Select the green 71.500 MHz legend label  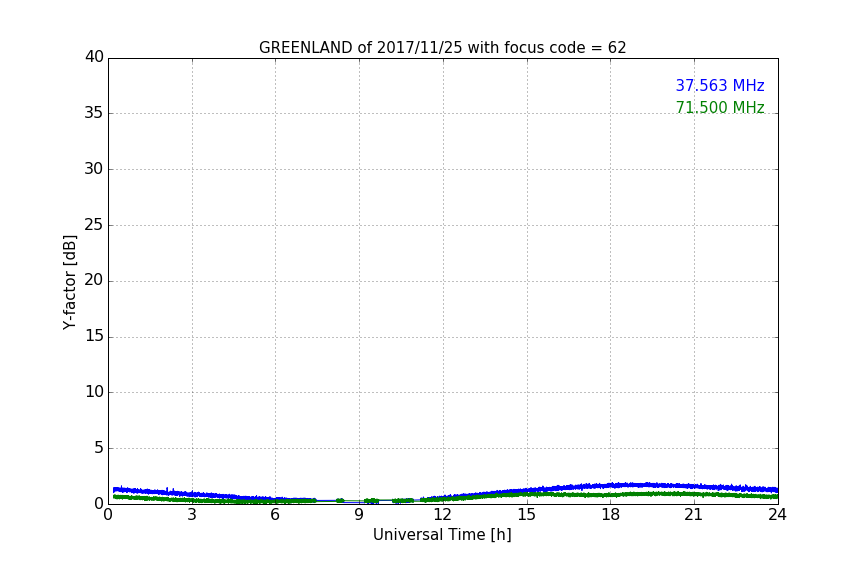pos(720,107)
